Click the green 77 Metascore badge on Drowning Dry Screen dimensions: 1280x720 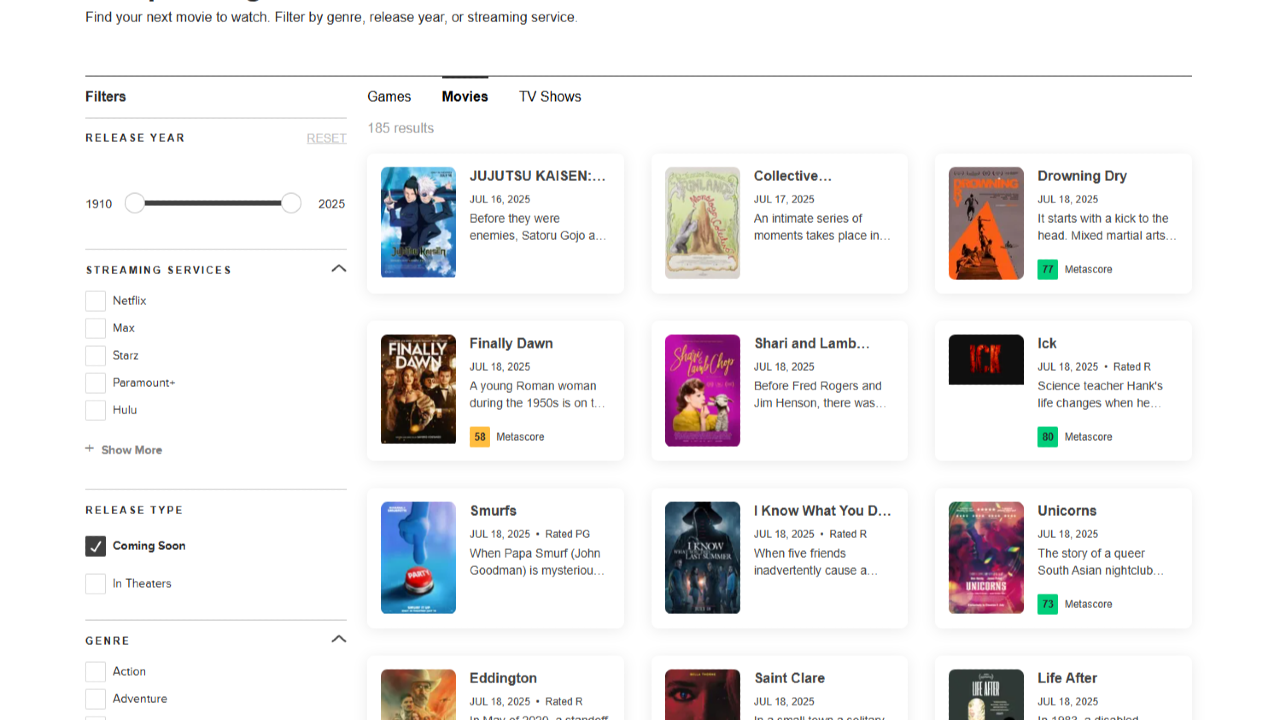1047,269
